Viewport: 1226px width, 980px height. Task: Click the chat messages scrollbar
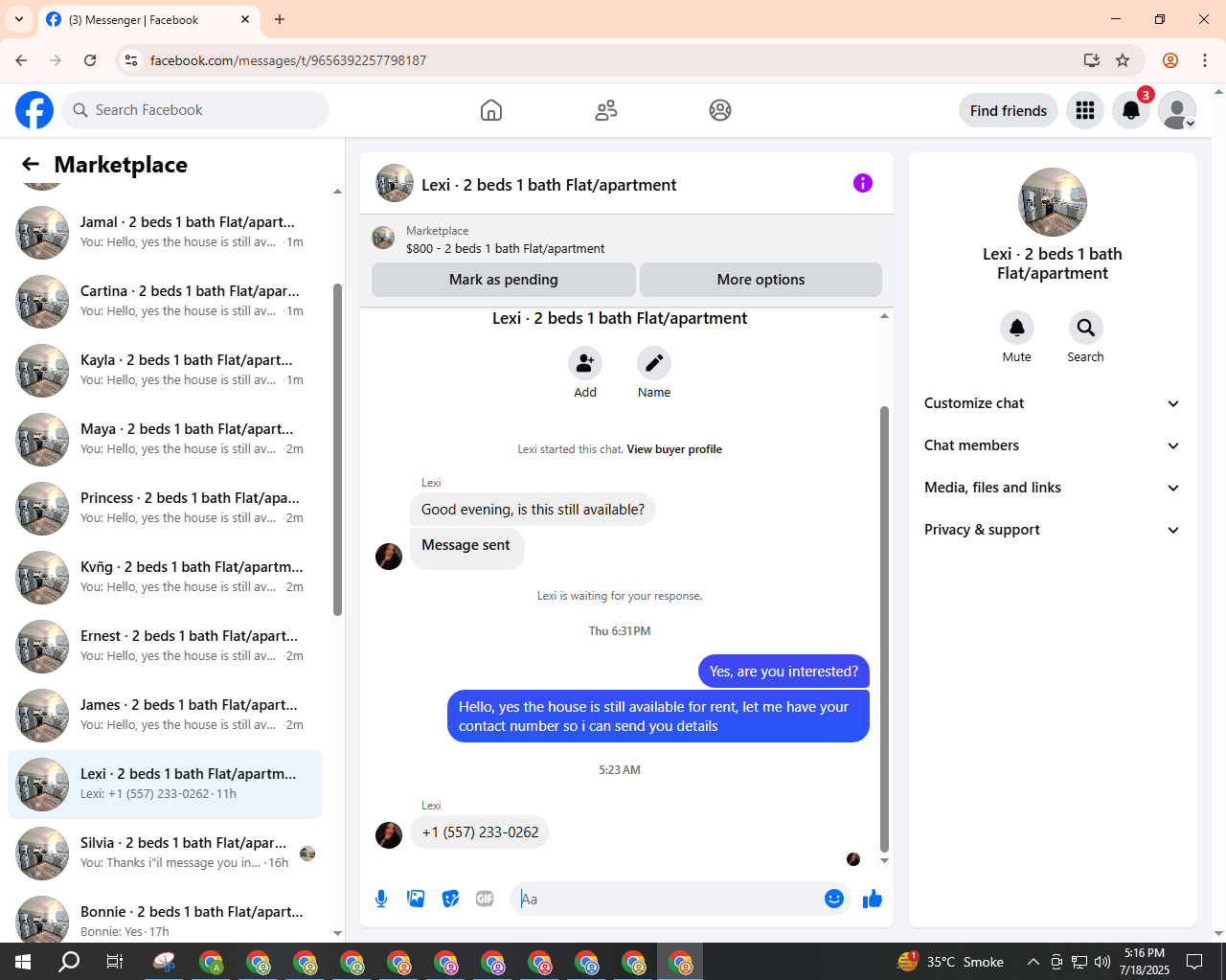click(884, 628)
